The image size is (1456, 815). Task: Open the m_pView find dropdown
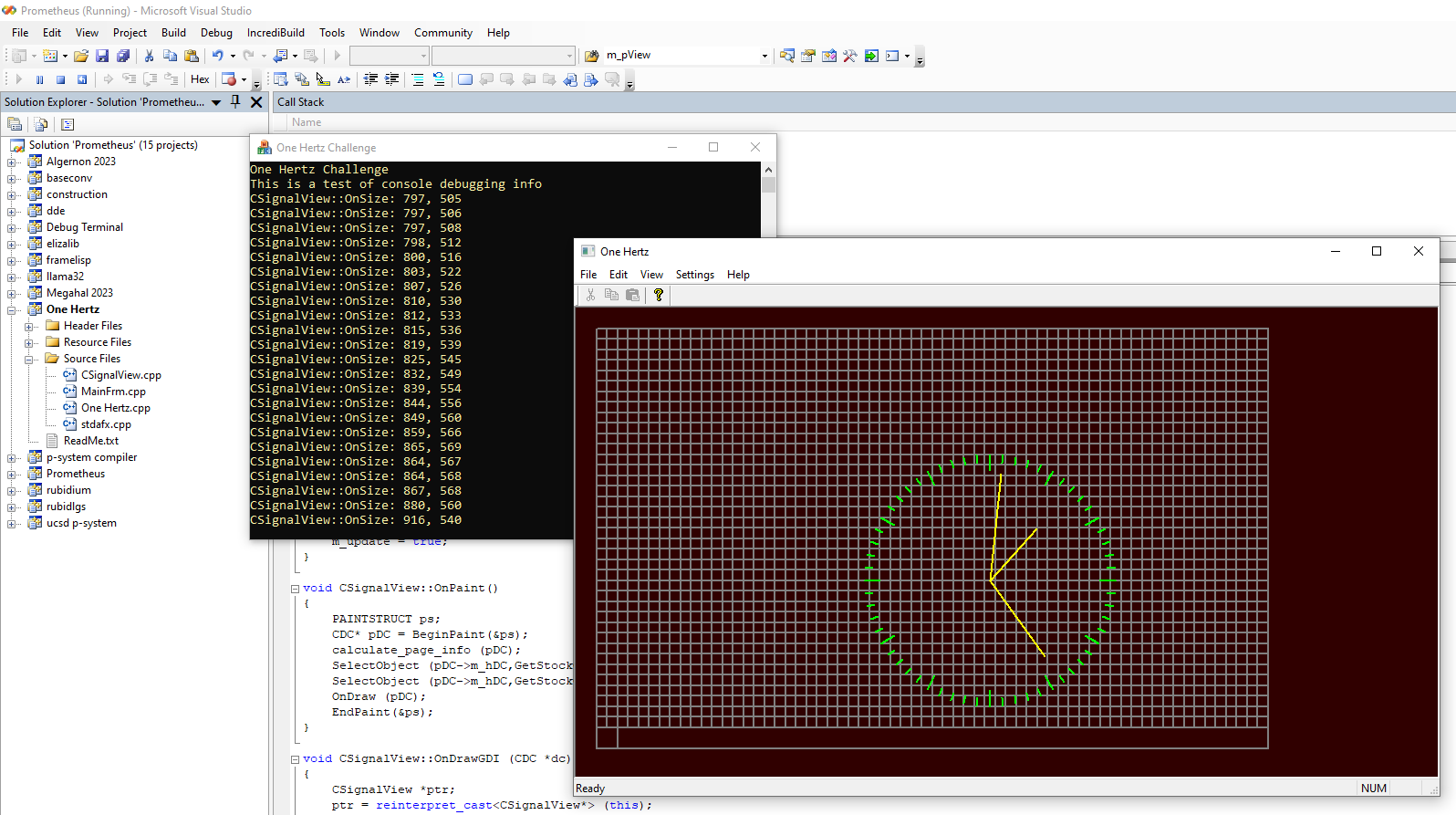(x=764, y=56)
